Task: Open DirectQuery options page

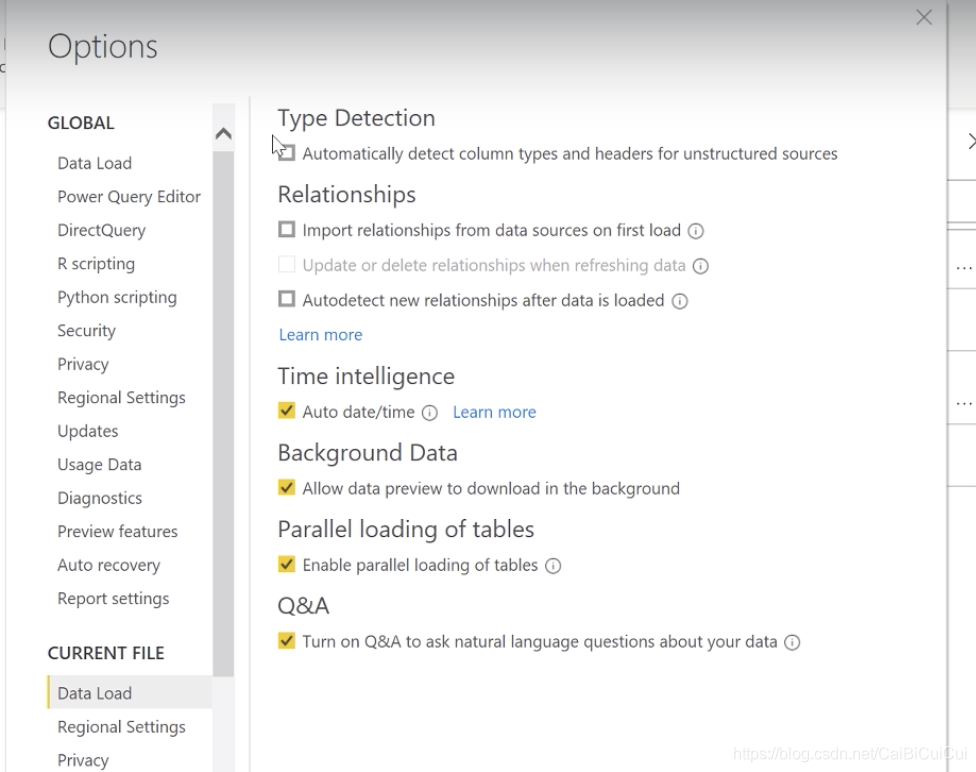Action: click(x=101, y=230)
